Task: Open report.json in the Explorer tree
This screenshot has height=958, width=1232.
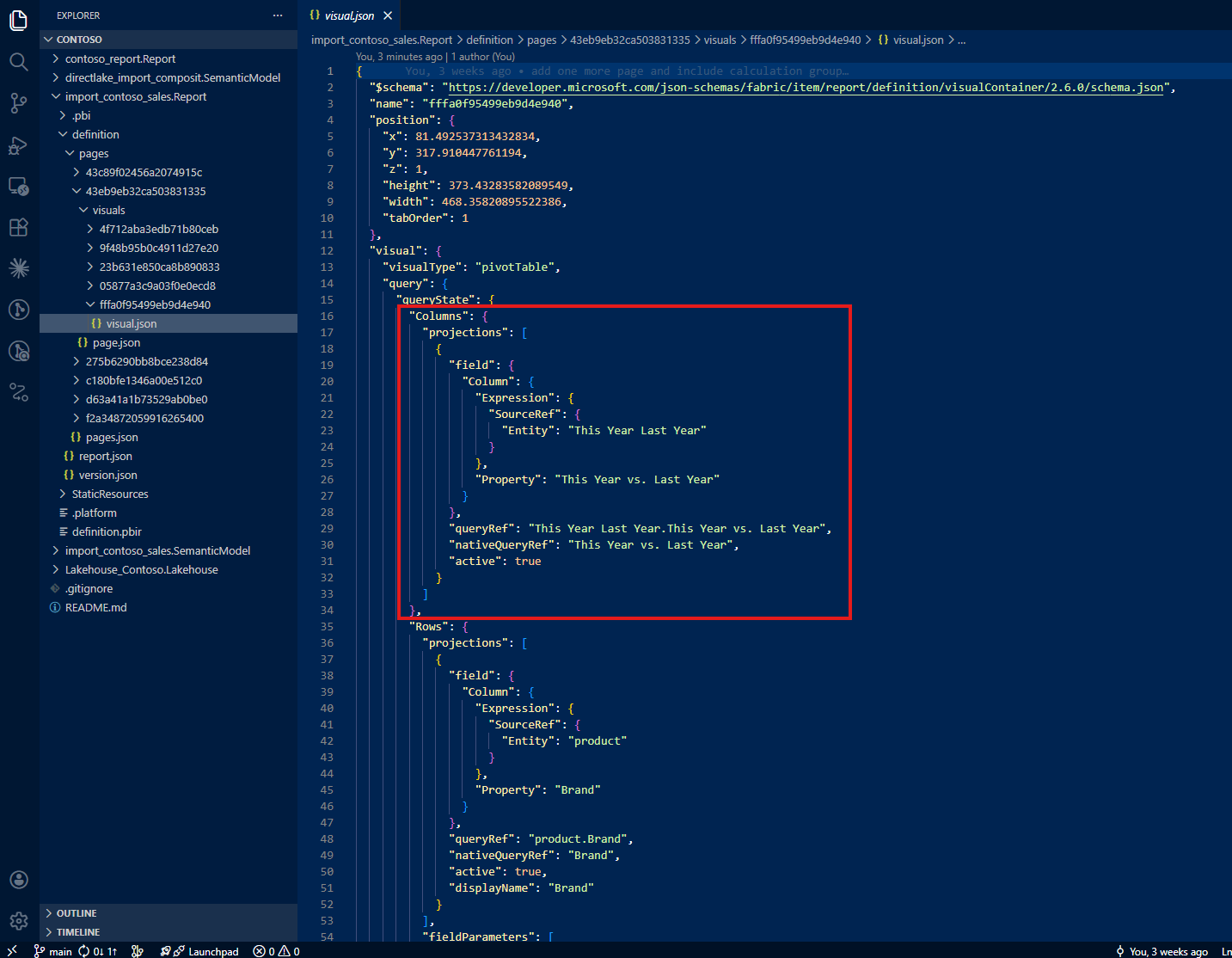Action: pos(168,456)
